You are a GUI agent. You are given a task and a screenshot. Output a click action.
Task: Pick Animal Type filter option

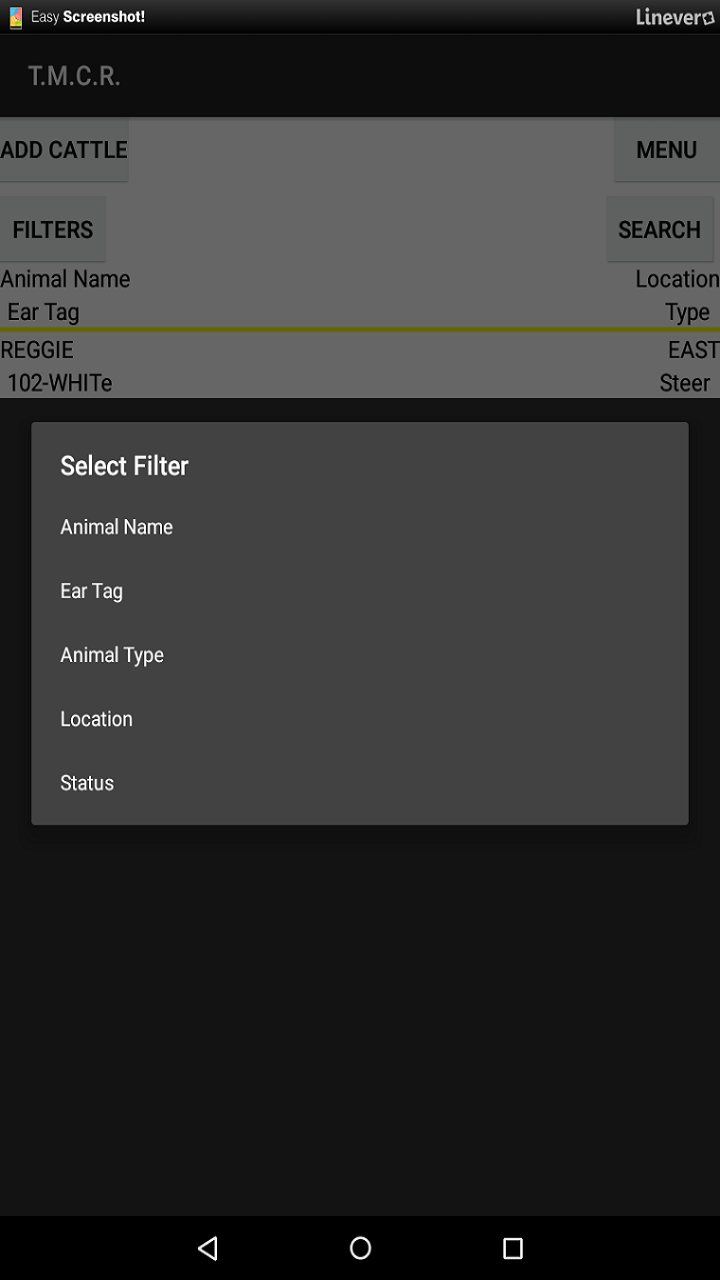tap(111, 655)
